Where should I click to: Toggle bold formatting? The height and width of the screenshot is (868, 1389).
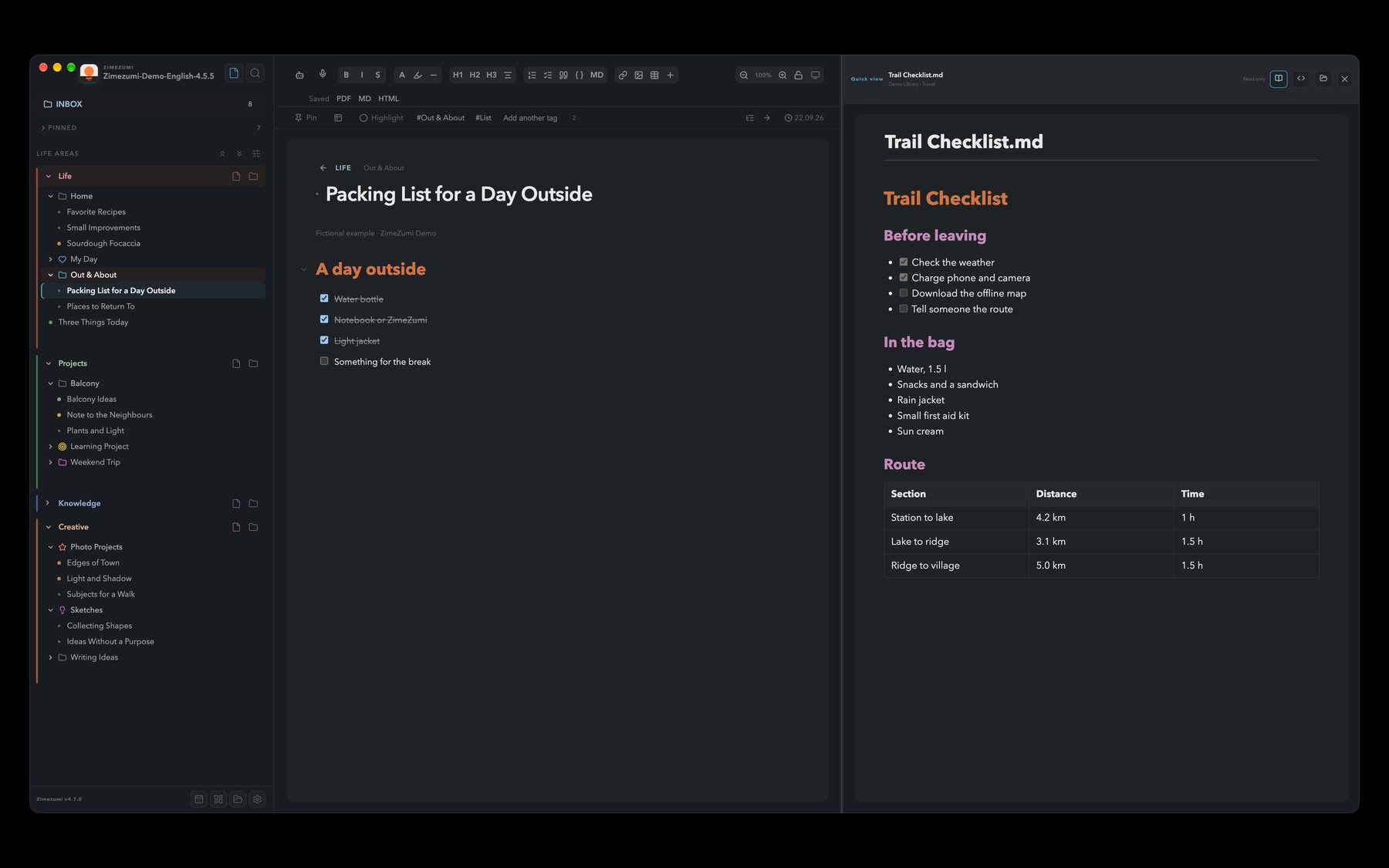(x=346, y=75)
